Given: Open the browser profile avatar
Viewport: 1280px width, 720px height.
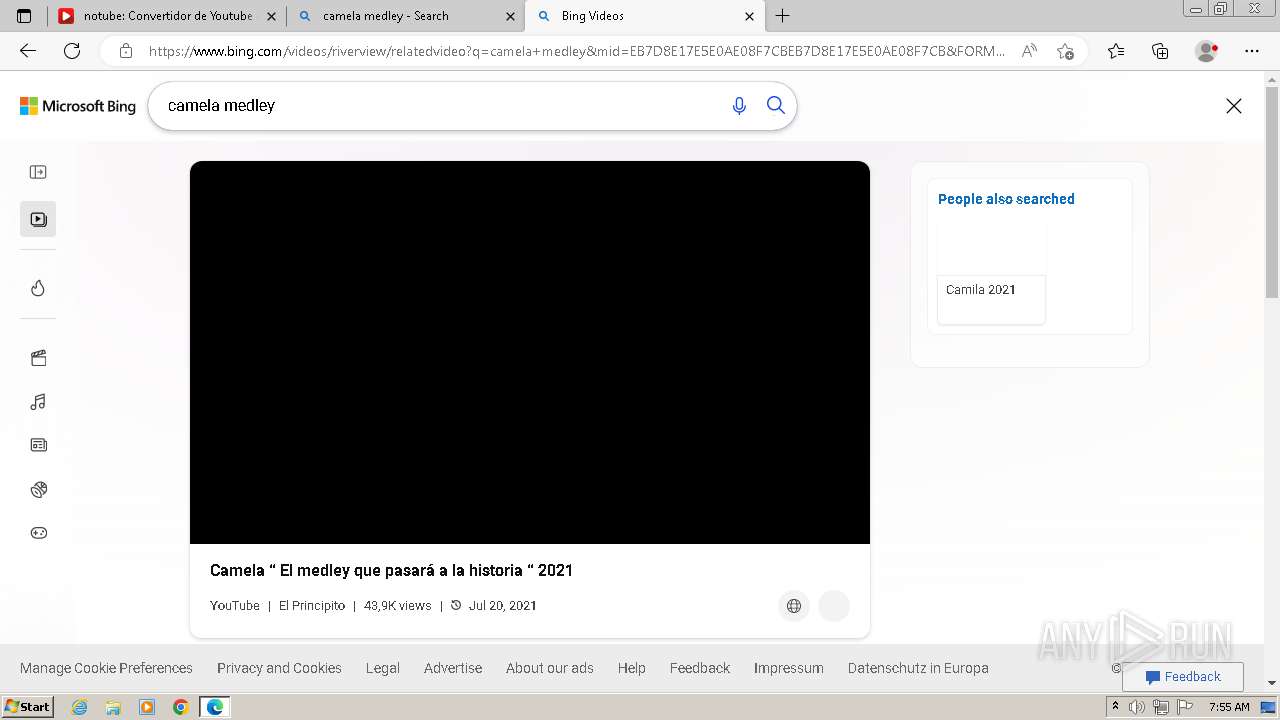Looking at the screenshot, I should click(x=1207, y=51).
